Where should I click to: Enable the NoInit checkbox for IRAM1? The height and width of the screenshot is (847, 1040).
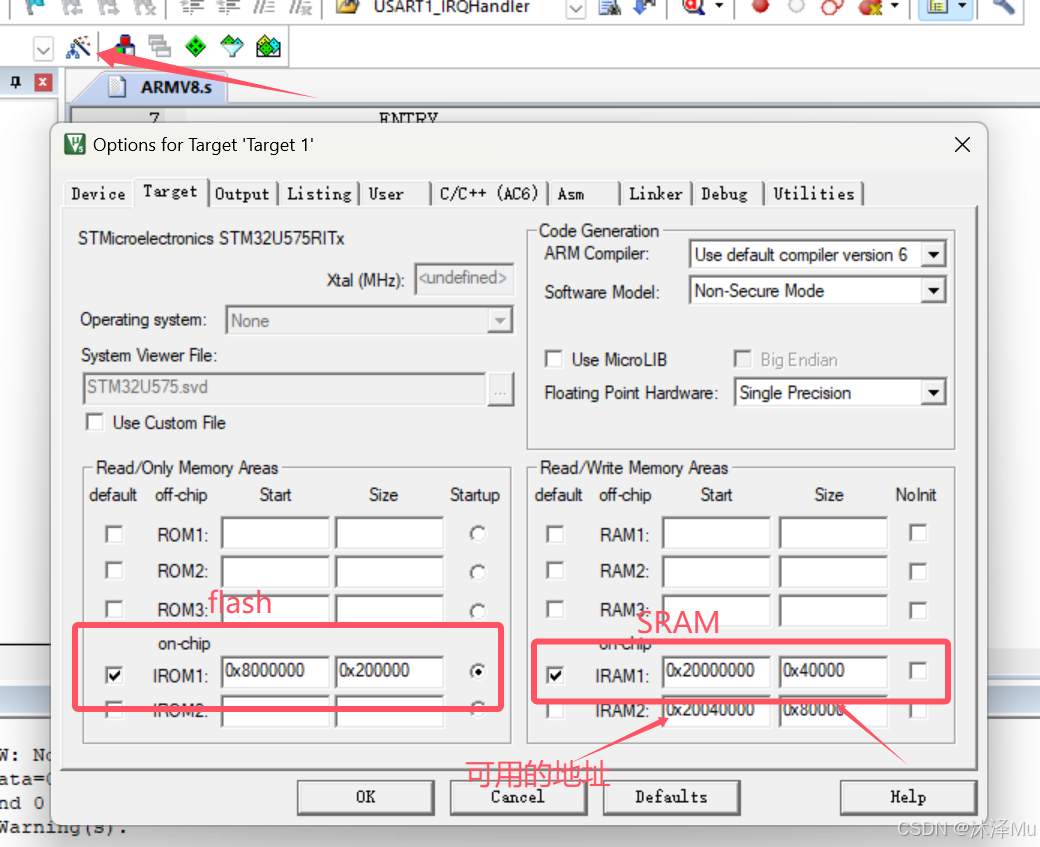point(918,671)
